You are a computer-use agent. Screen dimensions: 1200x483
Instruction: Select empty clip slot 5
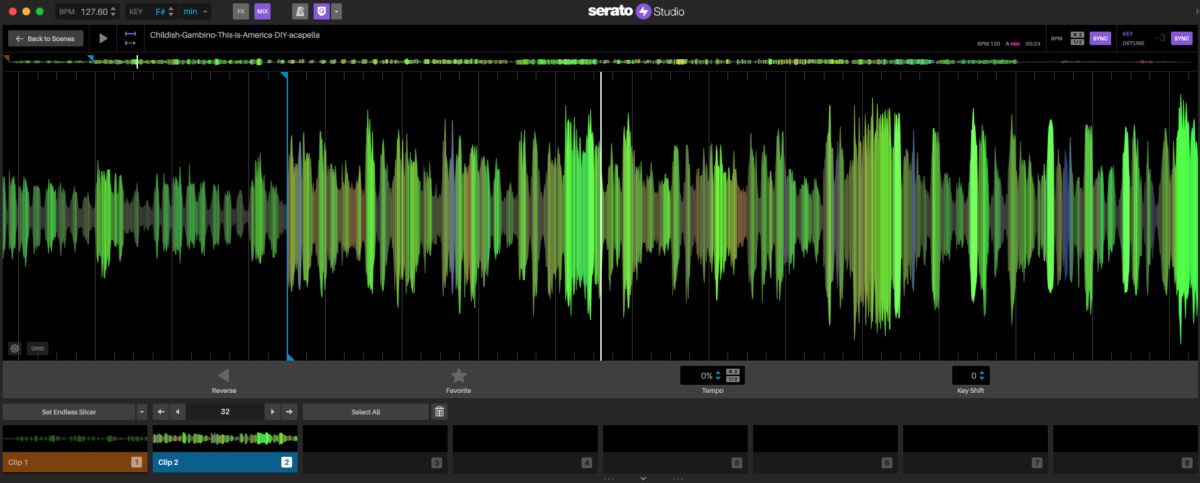(675, 448)
